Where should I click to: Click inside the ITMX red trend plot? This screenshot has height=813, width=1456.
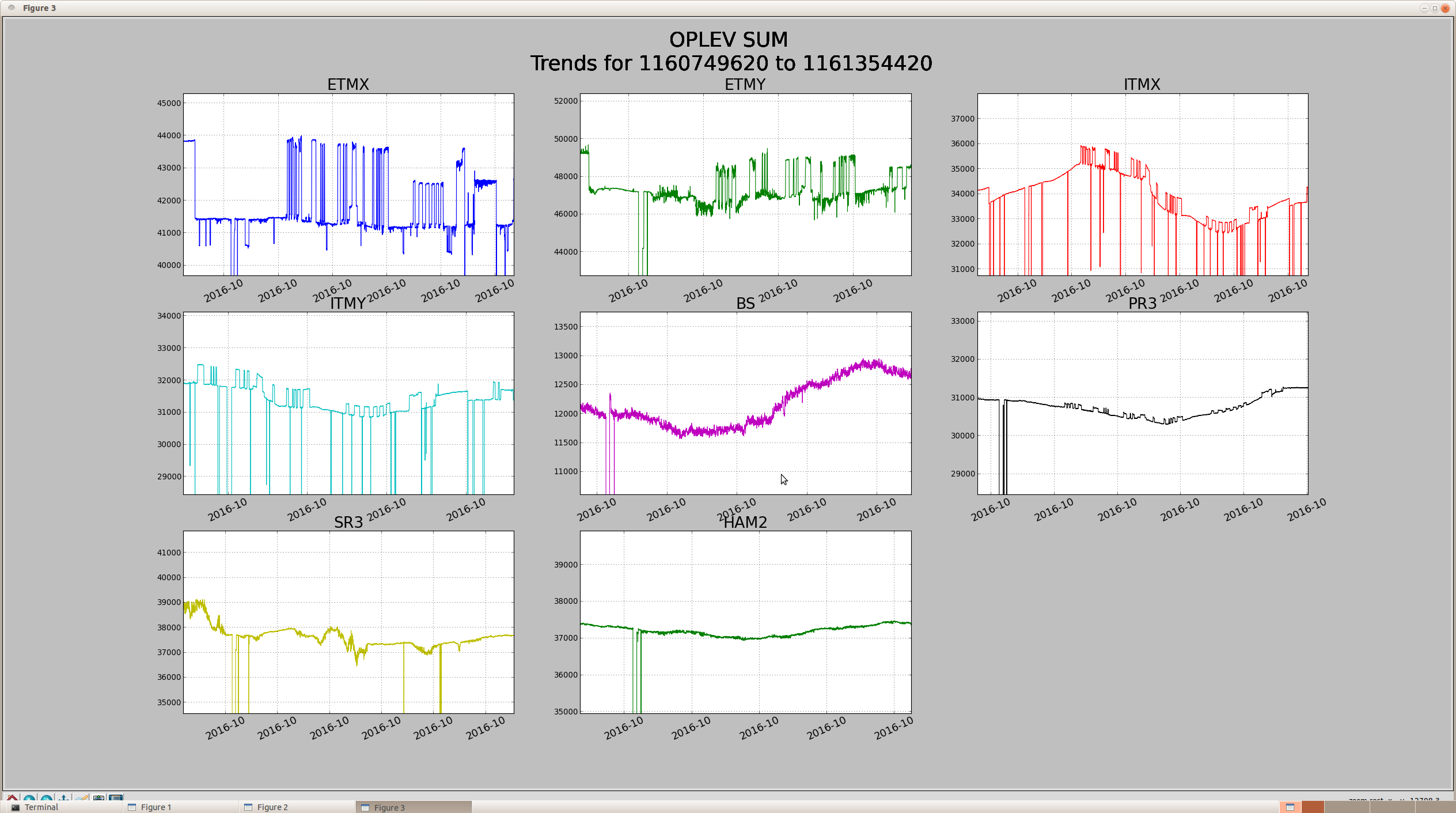(1142, 184)
